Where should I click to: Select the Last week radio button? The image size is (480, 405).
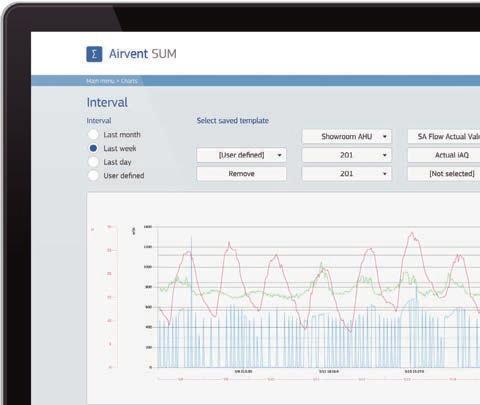point(93,148)
